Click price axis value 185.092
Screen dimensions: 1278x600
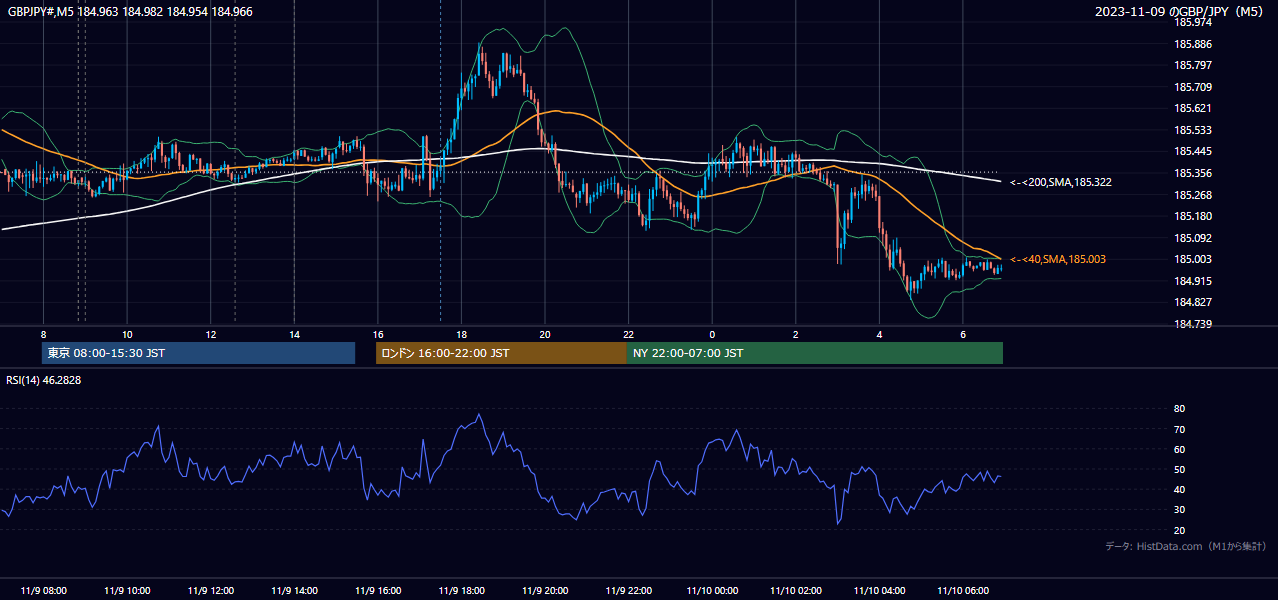pyautogui.click(x=1192, y=238)
